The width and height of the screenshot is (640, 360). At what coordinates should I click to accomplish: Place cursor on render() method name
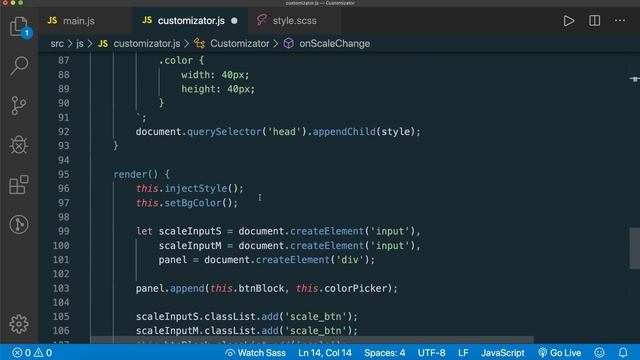pos(130,174)
